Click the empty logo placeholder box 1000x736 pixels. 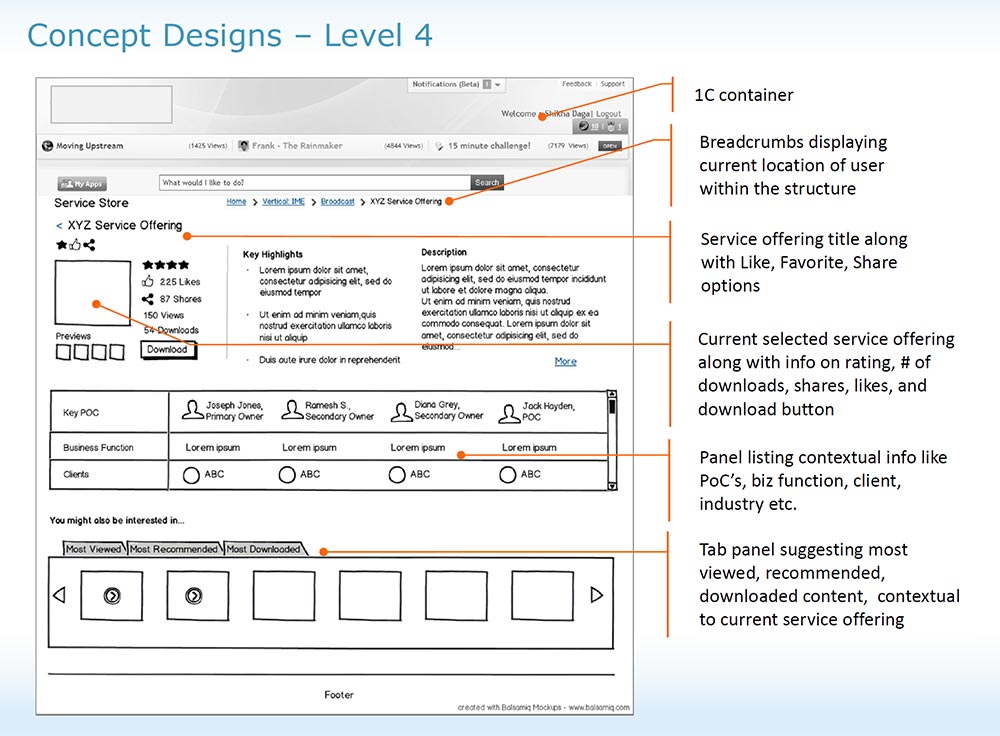pos(112,105)
